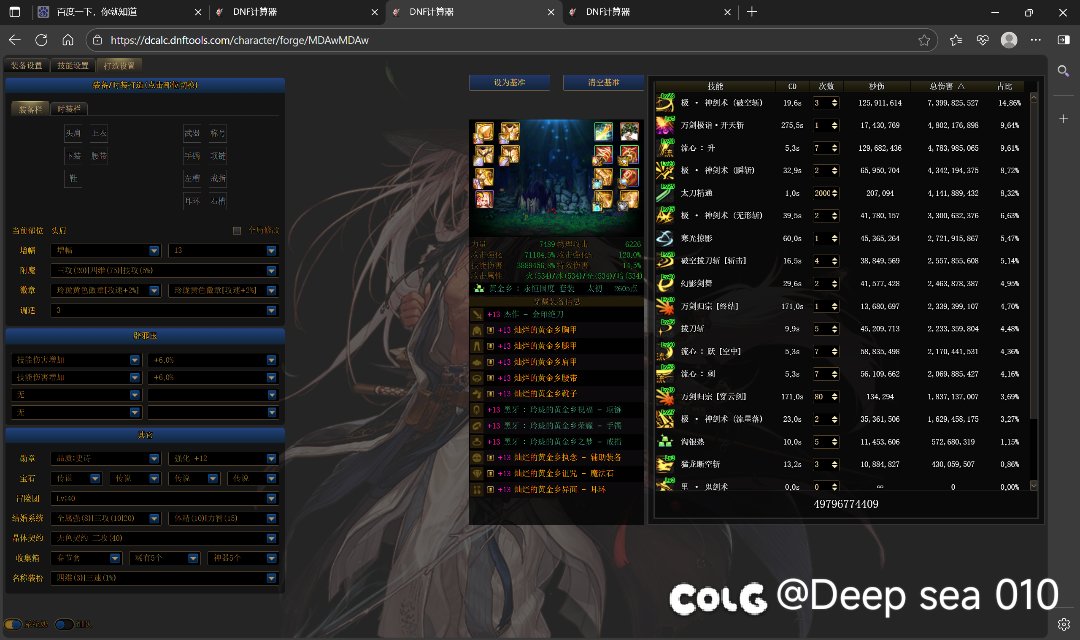The height and width of the screenshot is (640, 1080).
Task: Click the skill table vertical scrollbar
Action: [x=1033, y=291]
